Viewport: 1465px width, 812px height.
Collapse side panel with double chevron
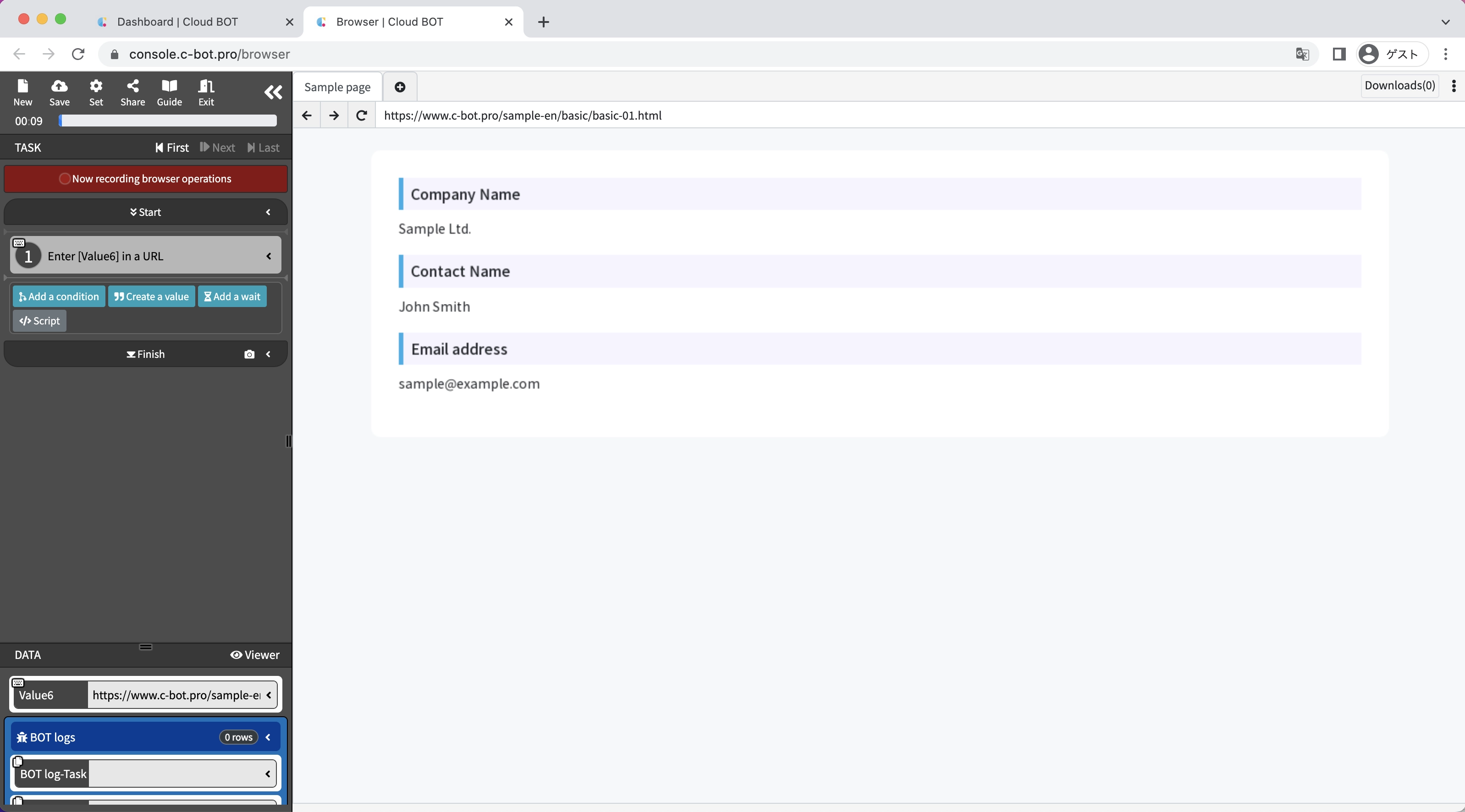[x=273, y=92]
